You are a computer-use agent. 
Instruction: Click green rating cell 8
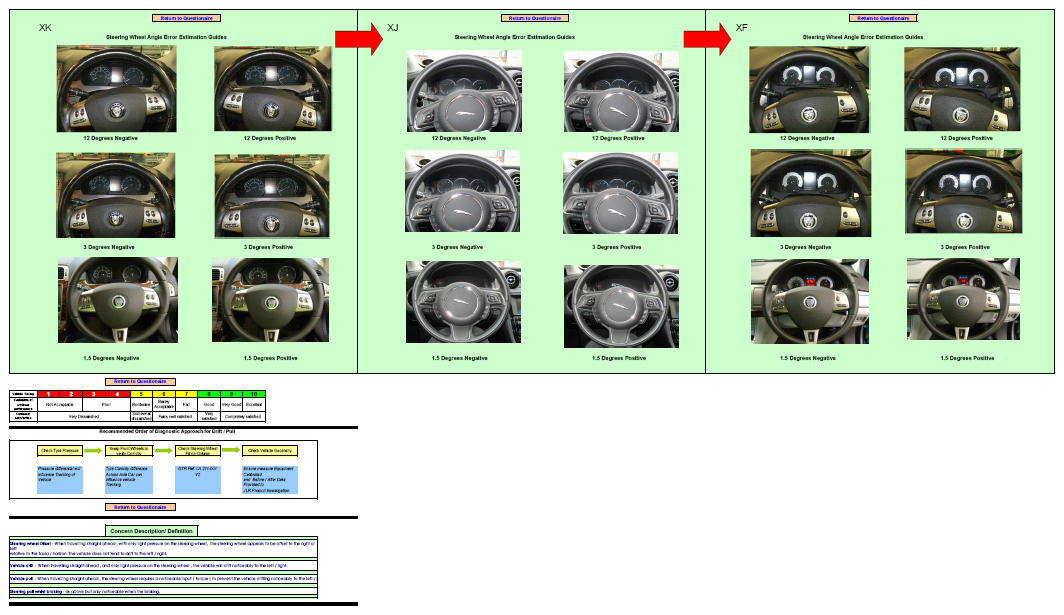209,394
